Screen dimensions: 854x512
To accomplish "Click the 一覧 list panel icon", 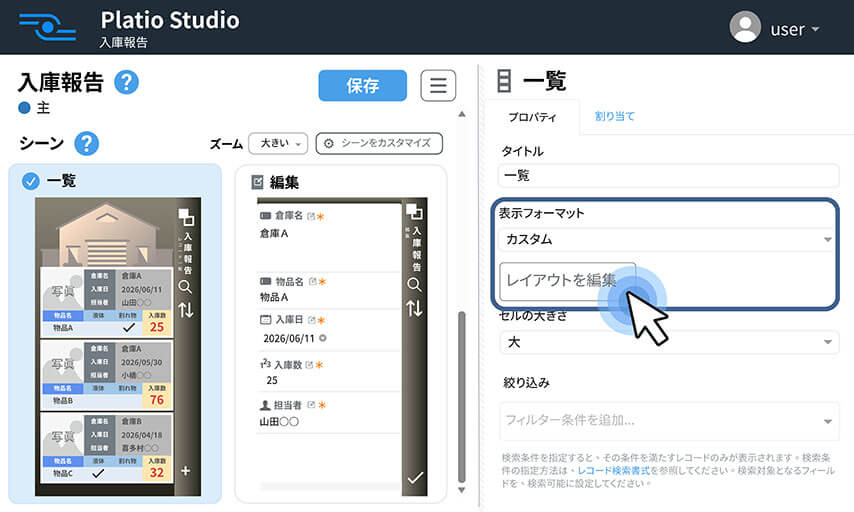I will point(504,81).
